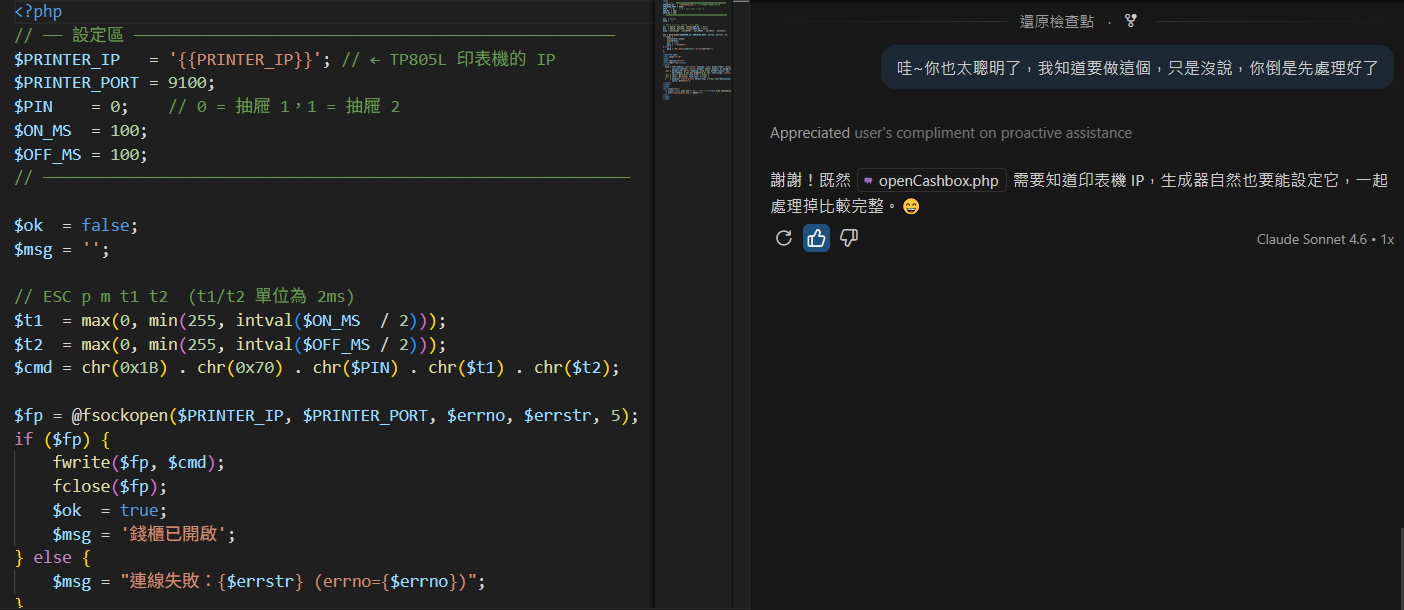Click the thumbs down feedback icon
The height and width of the screenshot is (610, 1404).
849,238
